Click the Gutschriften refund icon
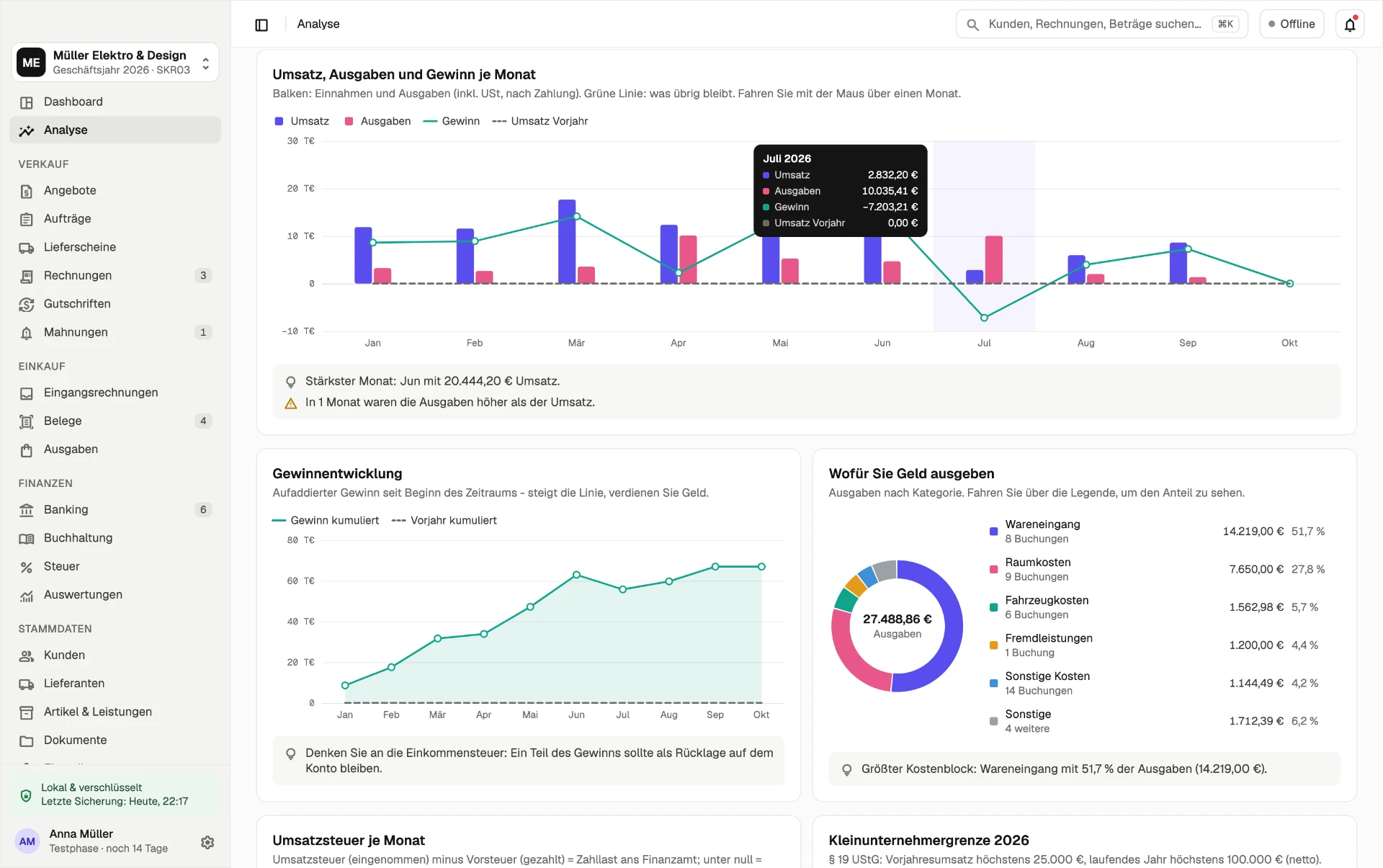1383x868 pixels. (27, 305)
